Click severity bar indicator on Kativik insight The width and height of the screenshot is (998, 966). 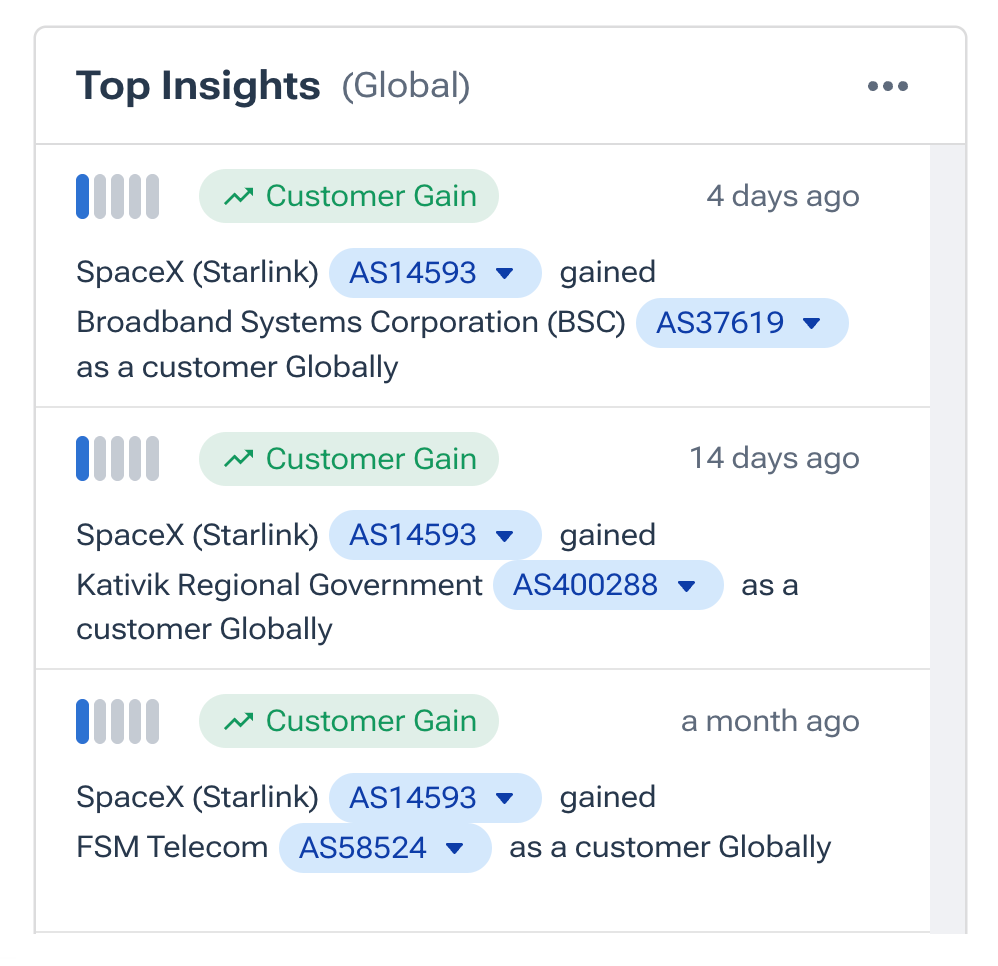pyautogui.click(x=117, y=459)
